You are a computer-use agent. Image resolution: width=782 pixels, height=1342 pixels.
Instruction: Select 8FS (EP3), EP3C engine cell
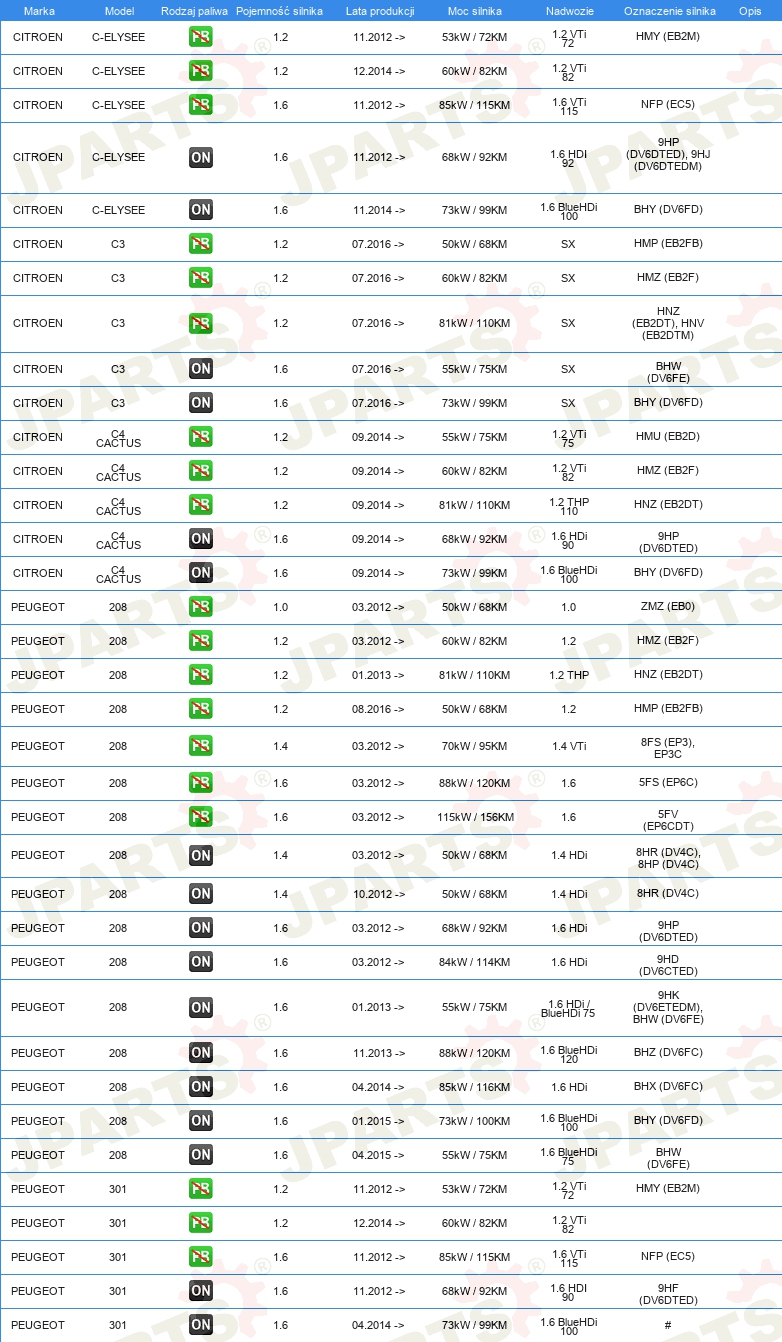pyautogui.click(x=668, y=748)
